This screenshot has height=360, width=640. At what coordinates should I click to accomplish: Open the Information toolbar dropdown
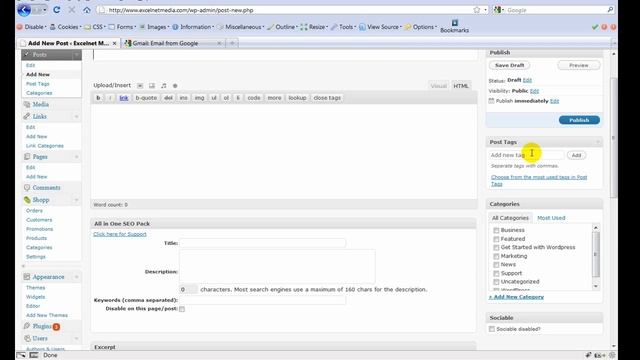(x=193, y=27)
